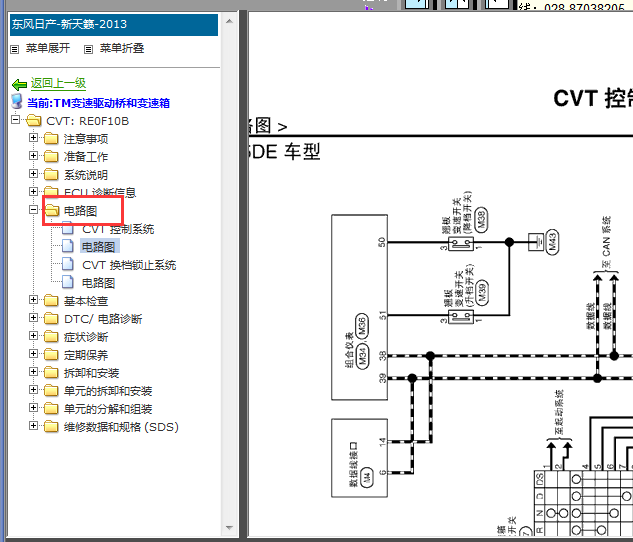This screenshot has height=542, width=633.
Task: Click the CVT 控制系统 page icon
Action: pyautogui.click(x=67, y=228)
